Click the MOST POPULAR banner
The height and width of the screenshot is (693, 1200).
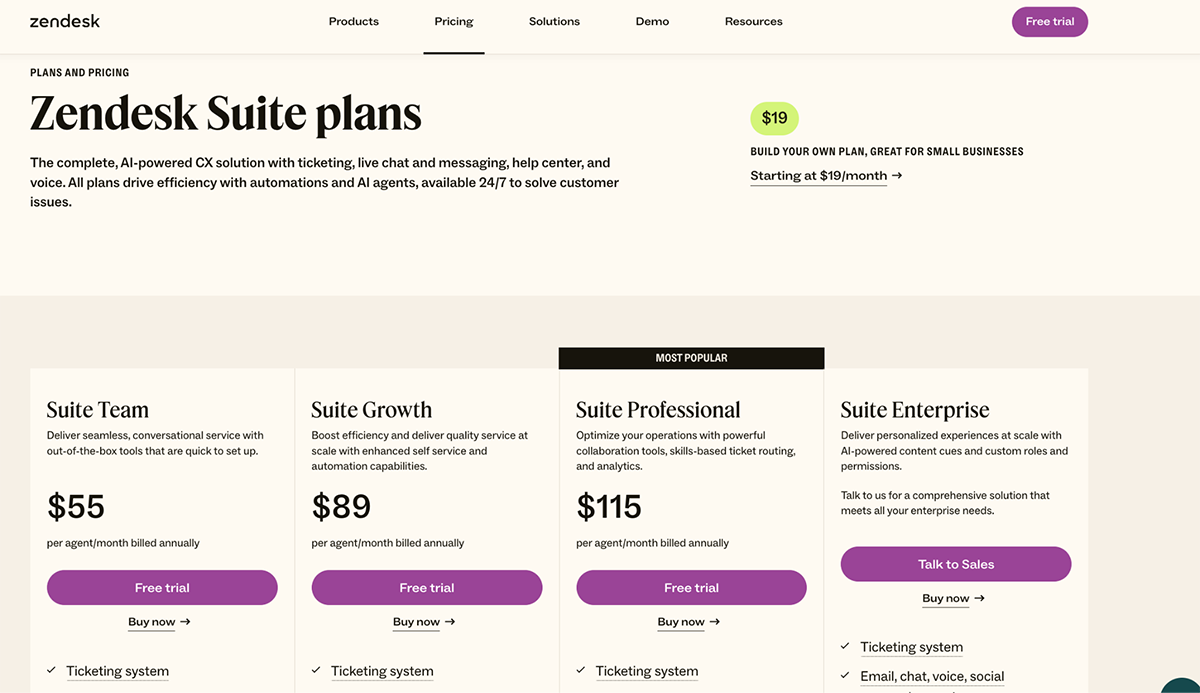point(691,357)
